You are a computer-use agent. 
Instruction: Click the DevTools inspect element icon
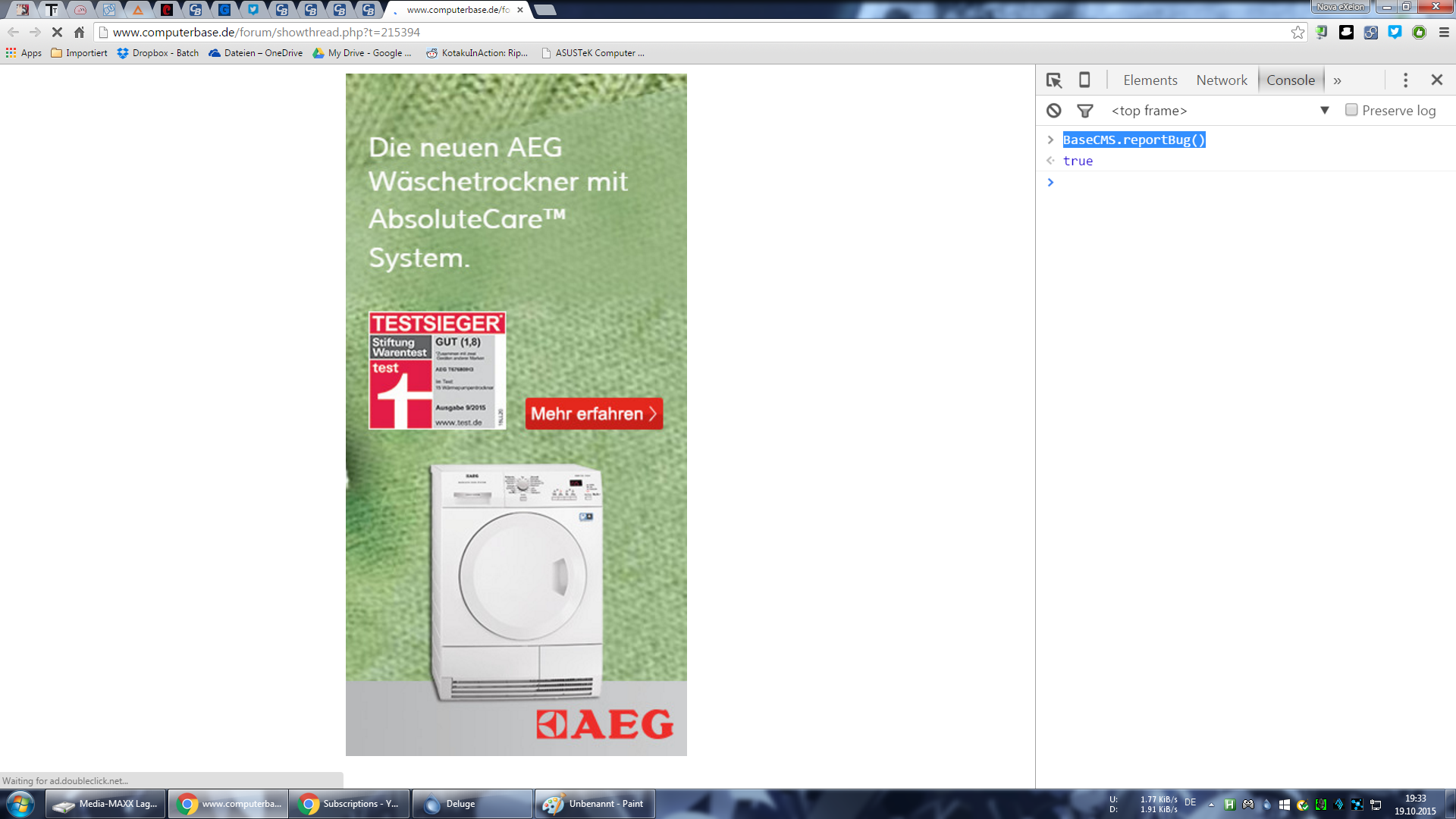click(1054, 80)
